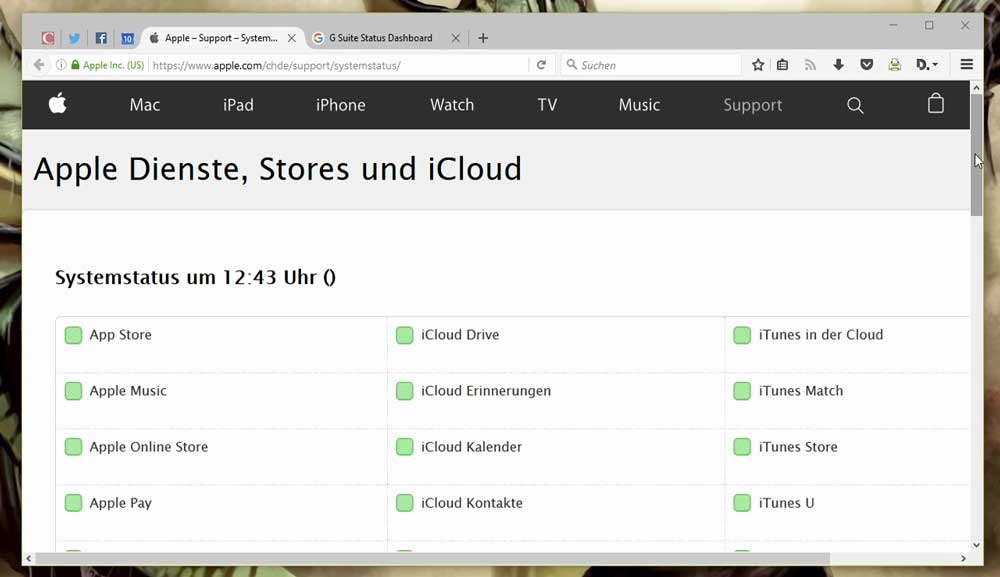
Task: Click the vertical scrollbar down arrow
Action: click(x=977, y=545)
